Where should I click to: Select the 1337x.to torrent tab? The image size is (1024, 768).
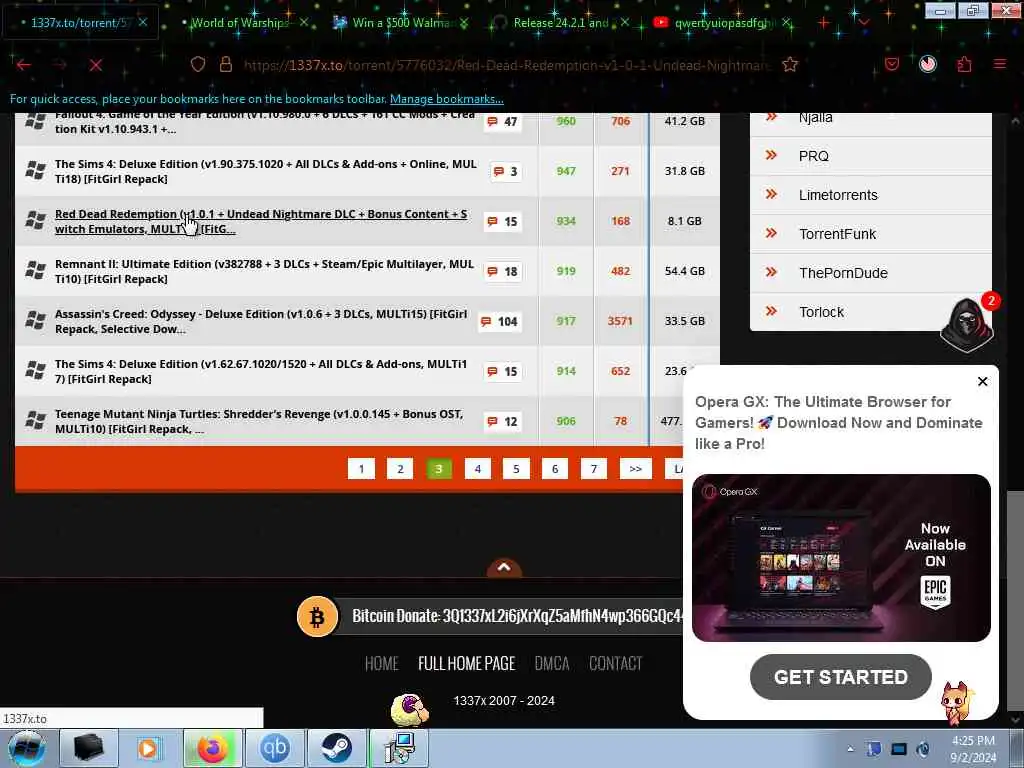[82, 22]
